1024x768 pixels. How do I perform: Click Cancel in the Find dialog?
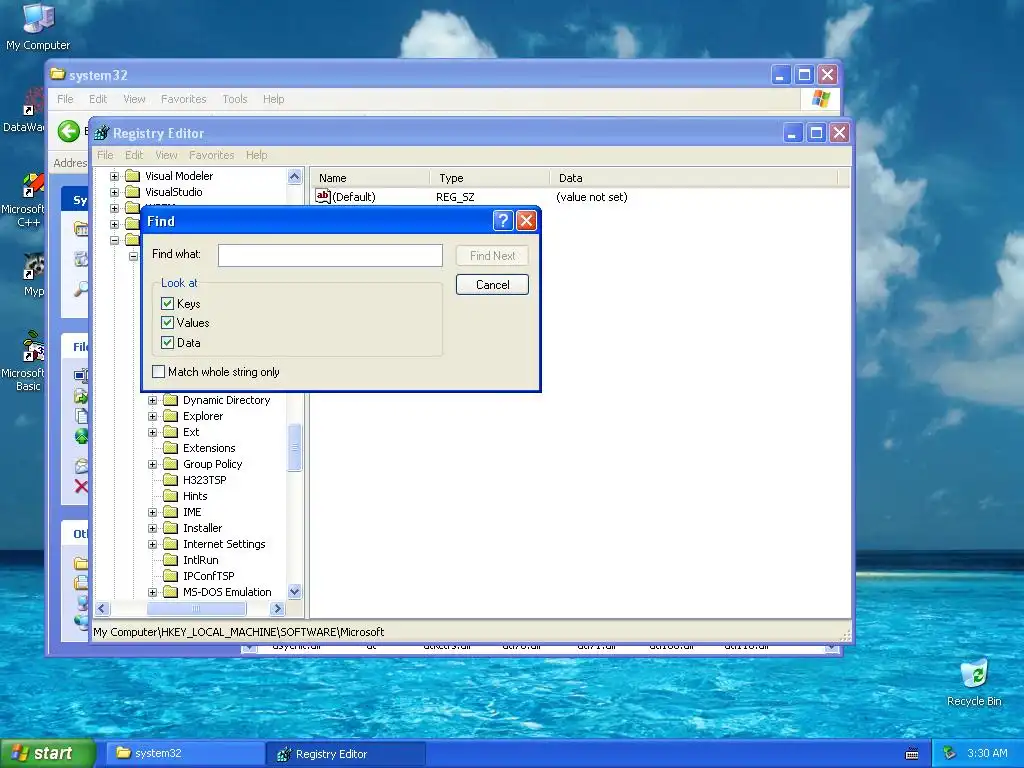pos(492,284)
